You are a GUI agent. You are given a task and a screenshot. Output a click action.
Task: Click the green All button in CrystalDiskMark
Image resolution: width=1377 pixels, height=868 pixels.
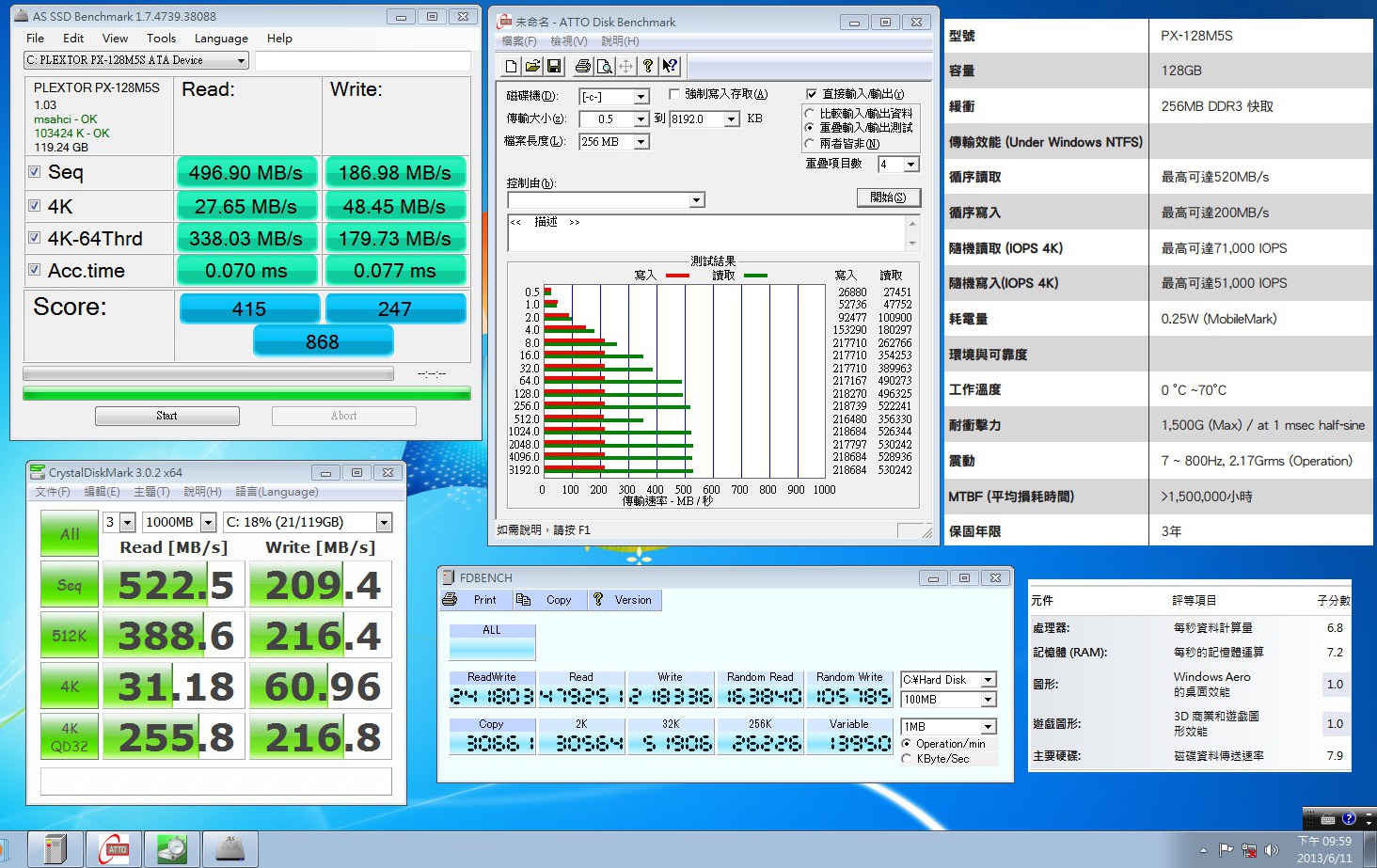[70, 534]
